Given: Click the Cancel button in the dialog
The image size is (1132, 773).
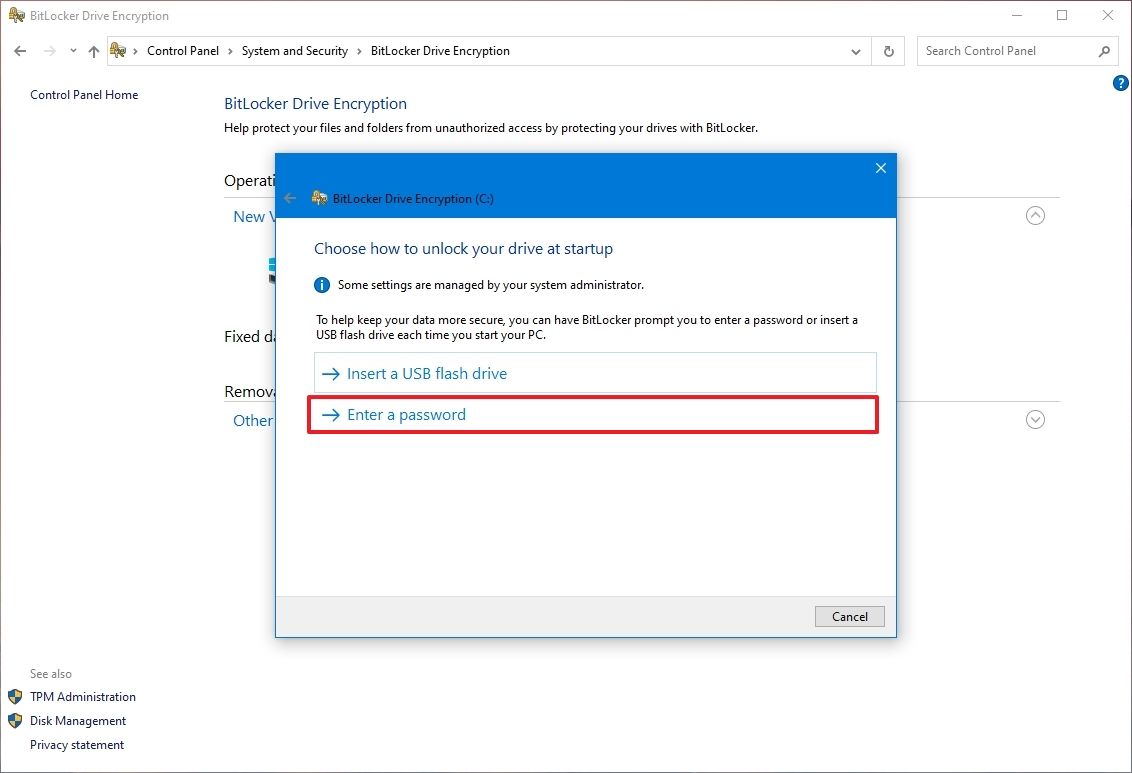Looking at the screenshot, I should click(849, 616).
